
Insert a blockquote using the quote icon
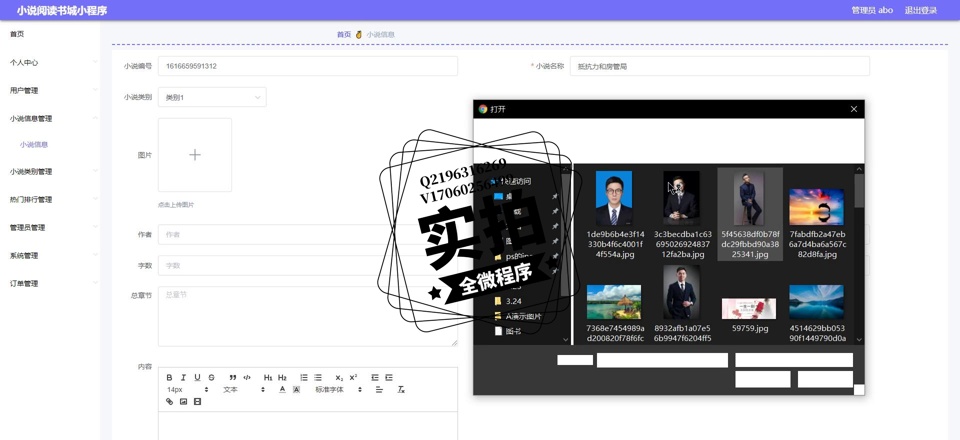(x=233, y=378)
